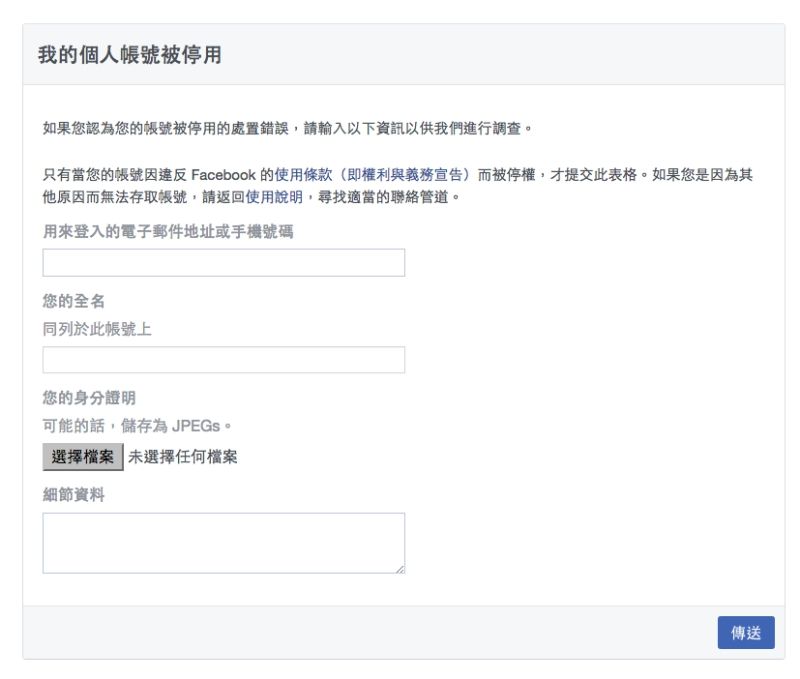Click the 細節資料 label
800x679 pixels.
(74, 494)
